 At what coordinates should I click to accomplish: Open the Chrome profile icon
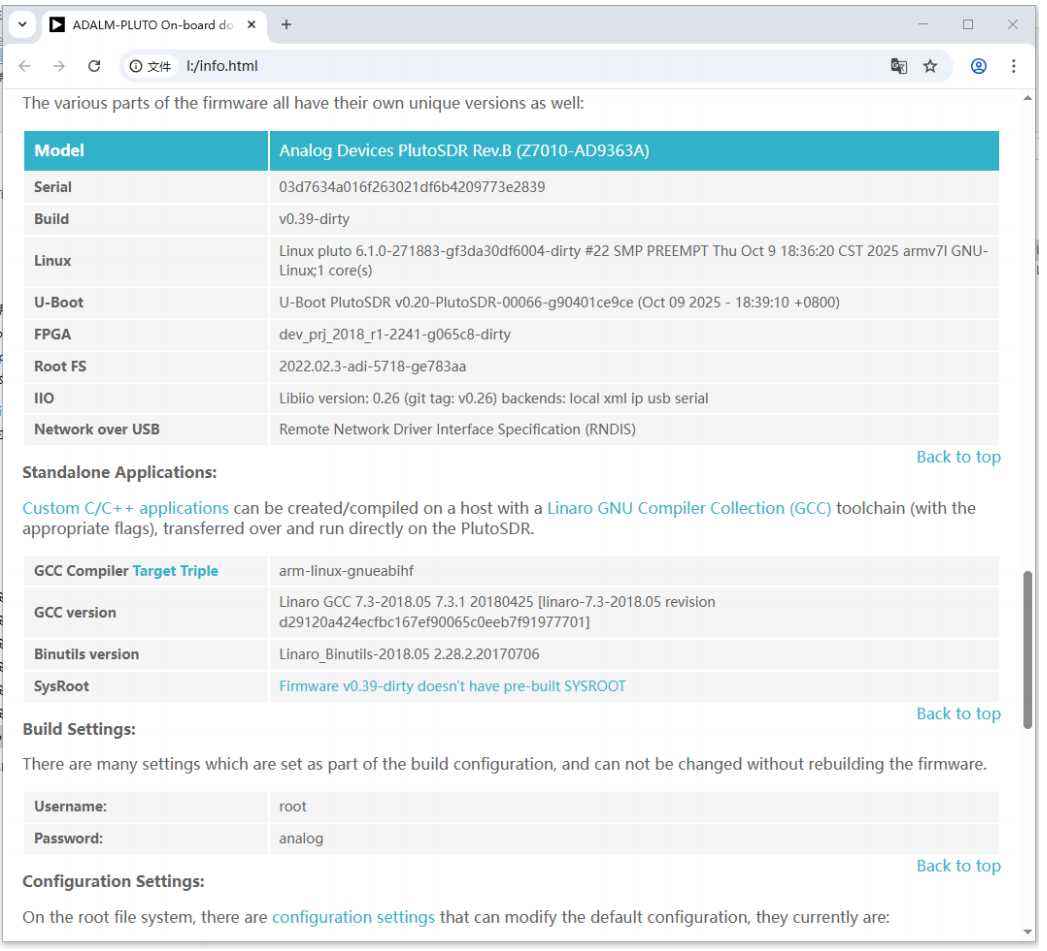[979, 66]
